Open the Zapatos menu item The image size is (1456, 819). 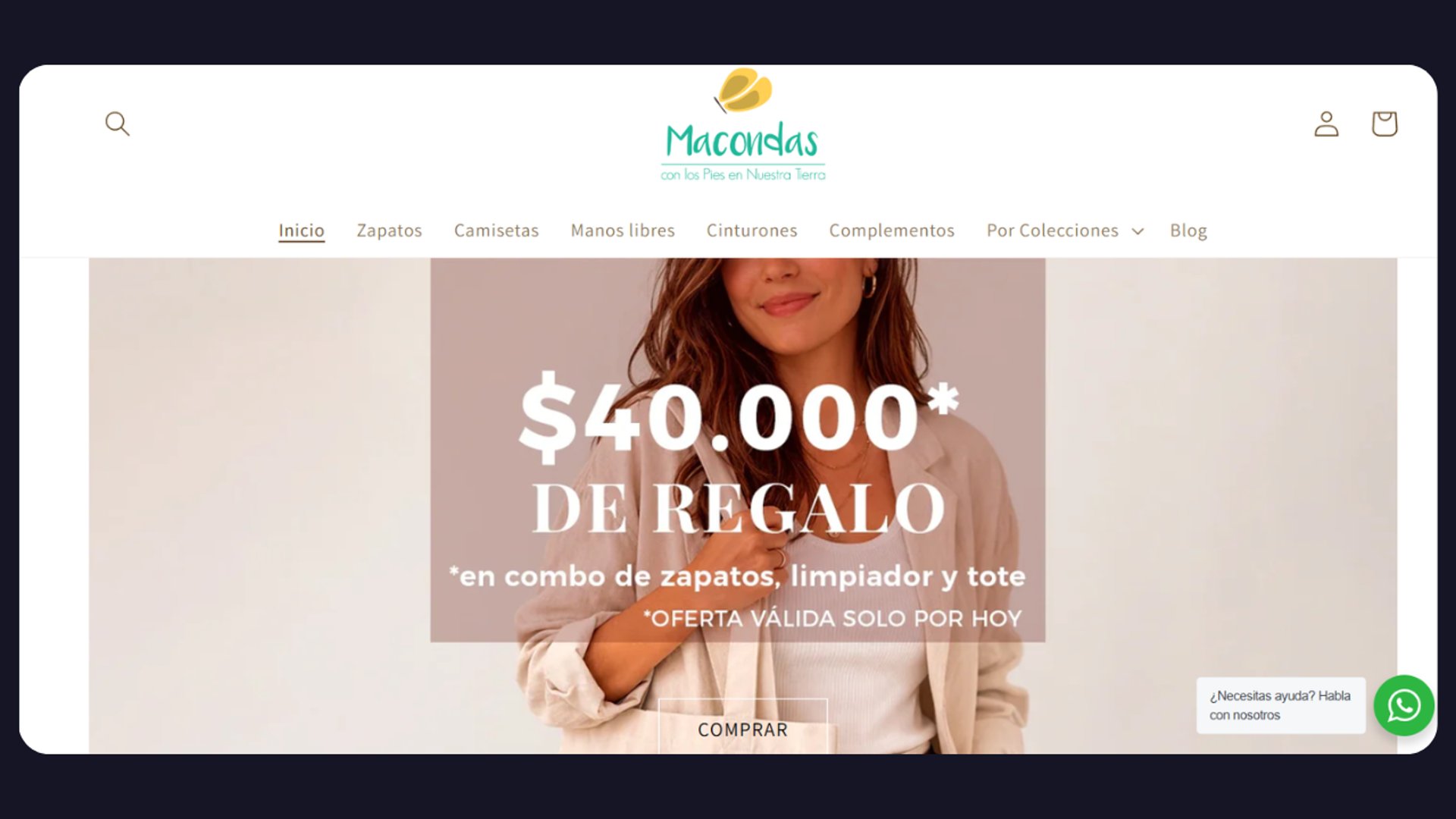(389, 231)
